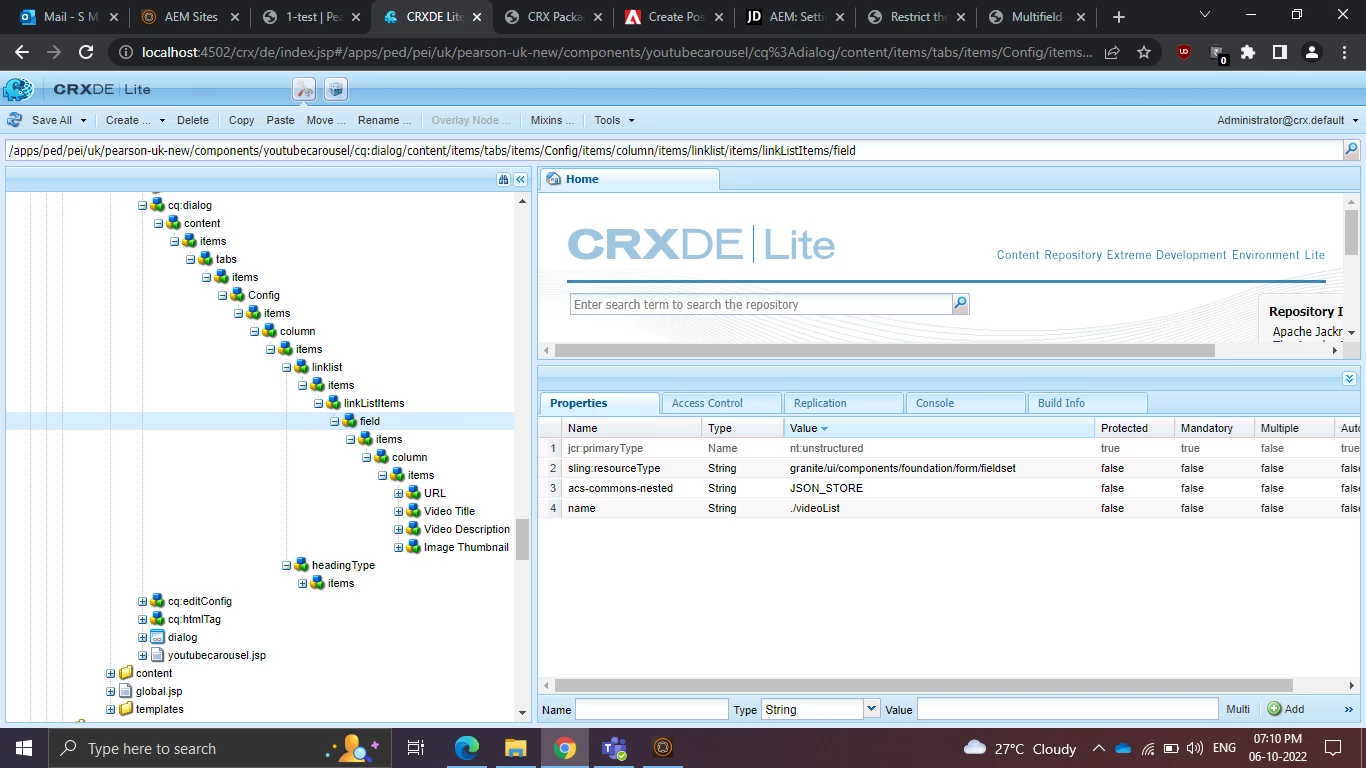Open the Administrator@crx.default user menu
1366x768 pixels.
pyautogui.click(x=1288, y=120)
